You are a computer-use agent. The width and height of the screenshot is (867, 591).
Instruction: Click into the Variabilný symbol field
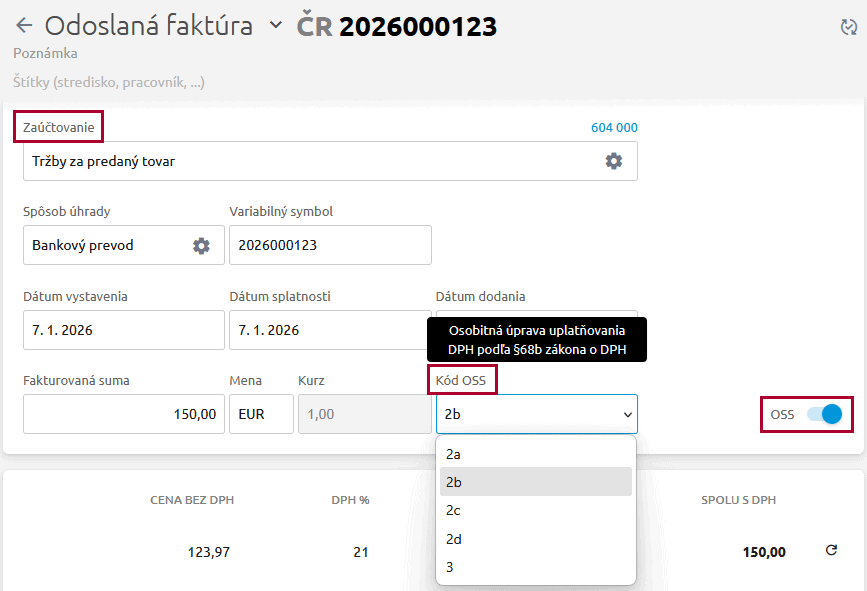coord(330,245)
